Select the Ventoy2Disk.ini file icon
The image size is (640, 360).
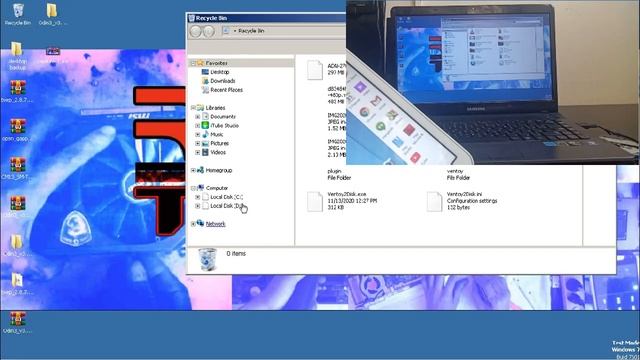click(x=434, y=202)
